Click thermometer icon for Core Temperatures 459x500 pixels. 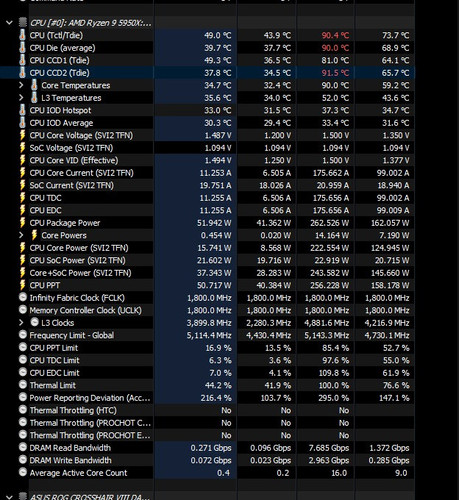[x=34, y=85]
